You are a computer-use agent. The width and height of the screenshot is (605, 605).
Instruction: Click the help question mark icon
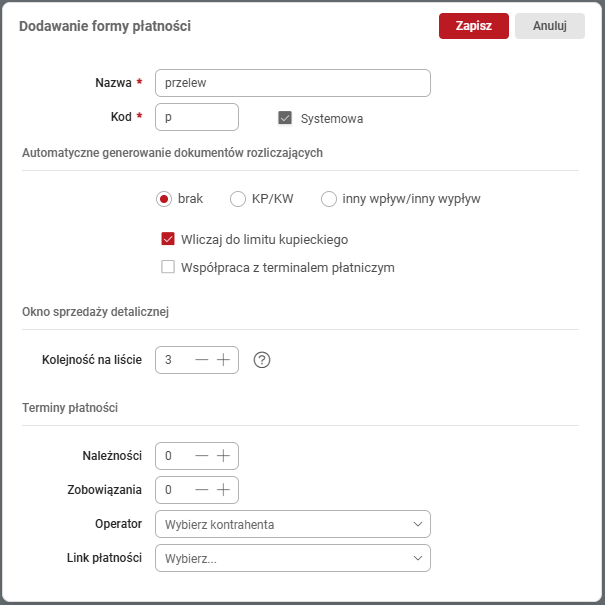pyautogui.click(x=262, y=360)
